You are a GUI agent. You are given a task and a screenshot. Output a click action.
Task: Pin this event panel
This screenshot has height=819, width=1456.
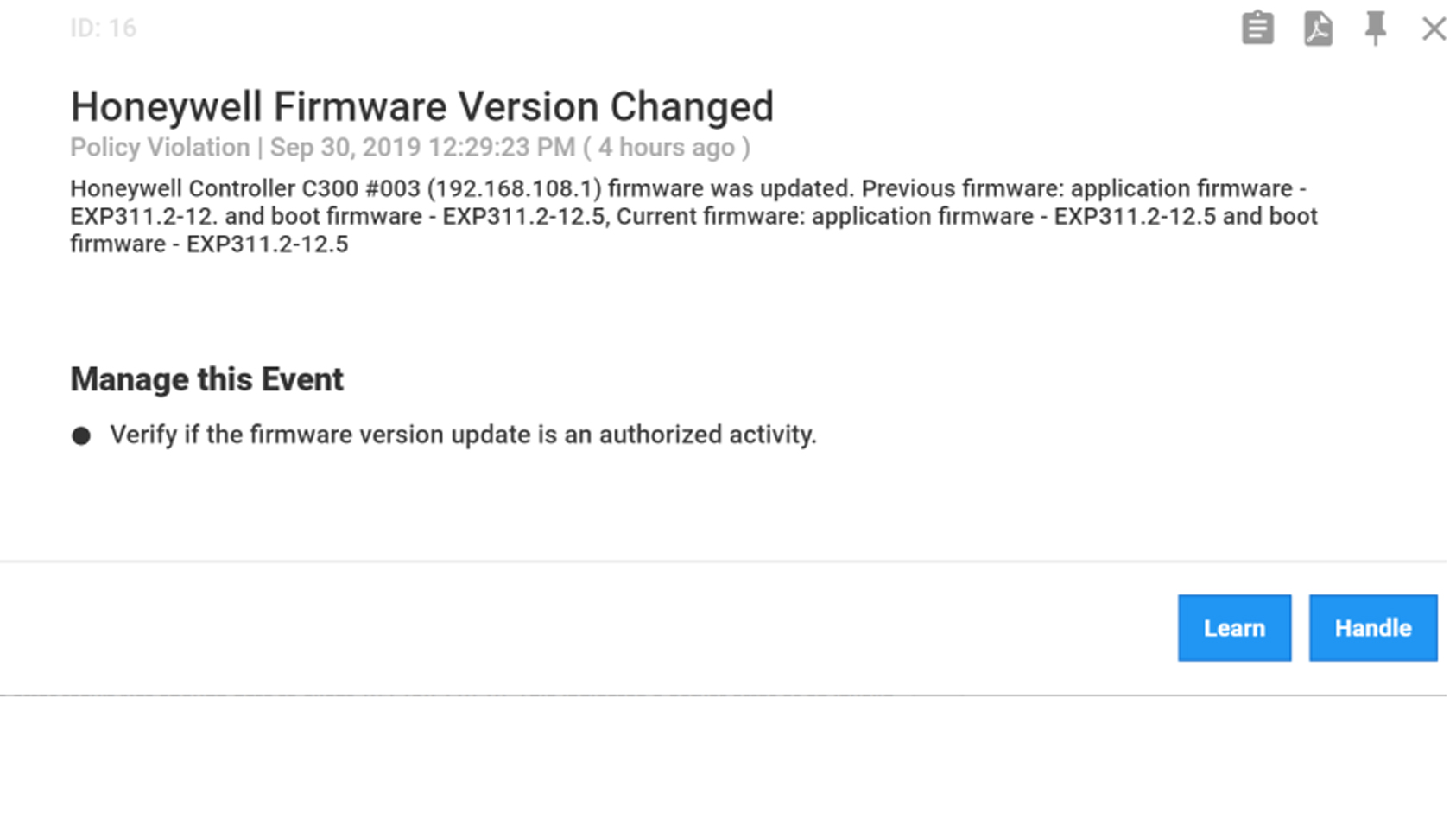pos(1375,29)
